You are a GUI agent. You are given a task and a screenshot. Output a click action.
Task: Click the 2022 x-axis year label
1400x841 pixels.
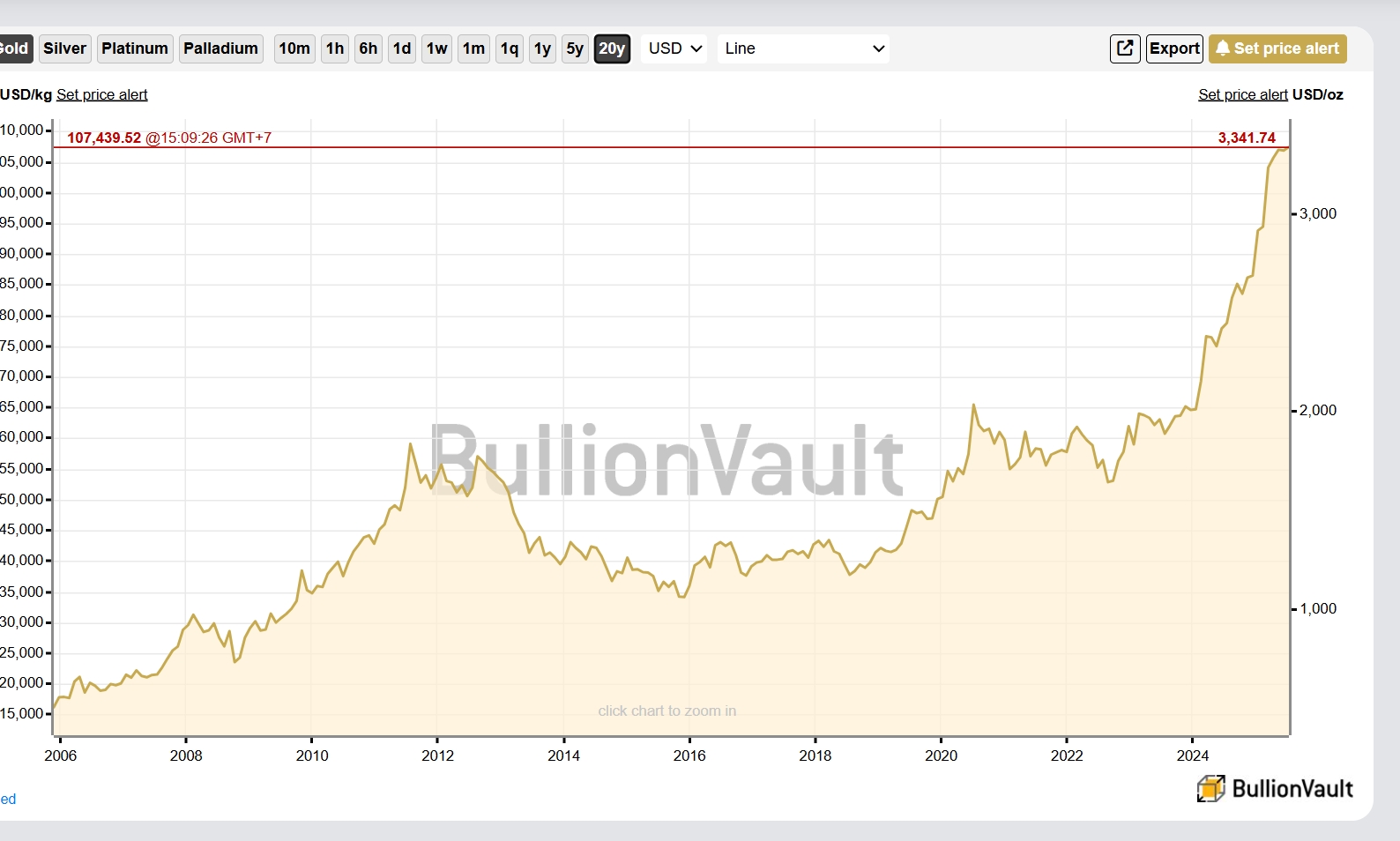1067,755
